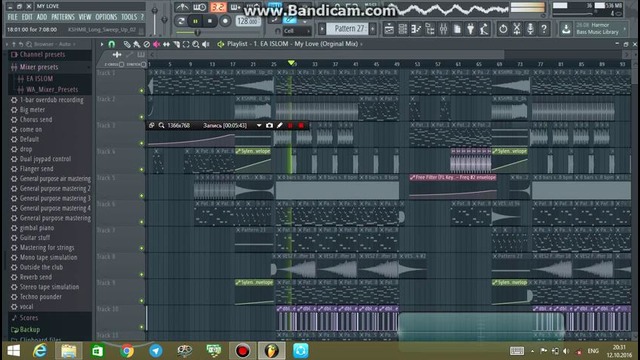Toggle the playlist magnet snap icon
Viewport: 640px width, 360px height.
111,44
